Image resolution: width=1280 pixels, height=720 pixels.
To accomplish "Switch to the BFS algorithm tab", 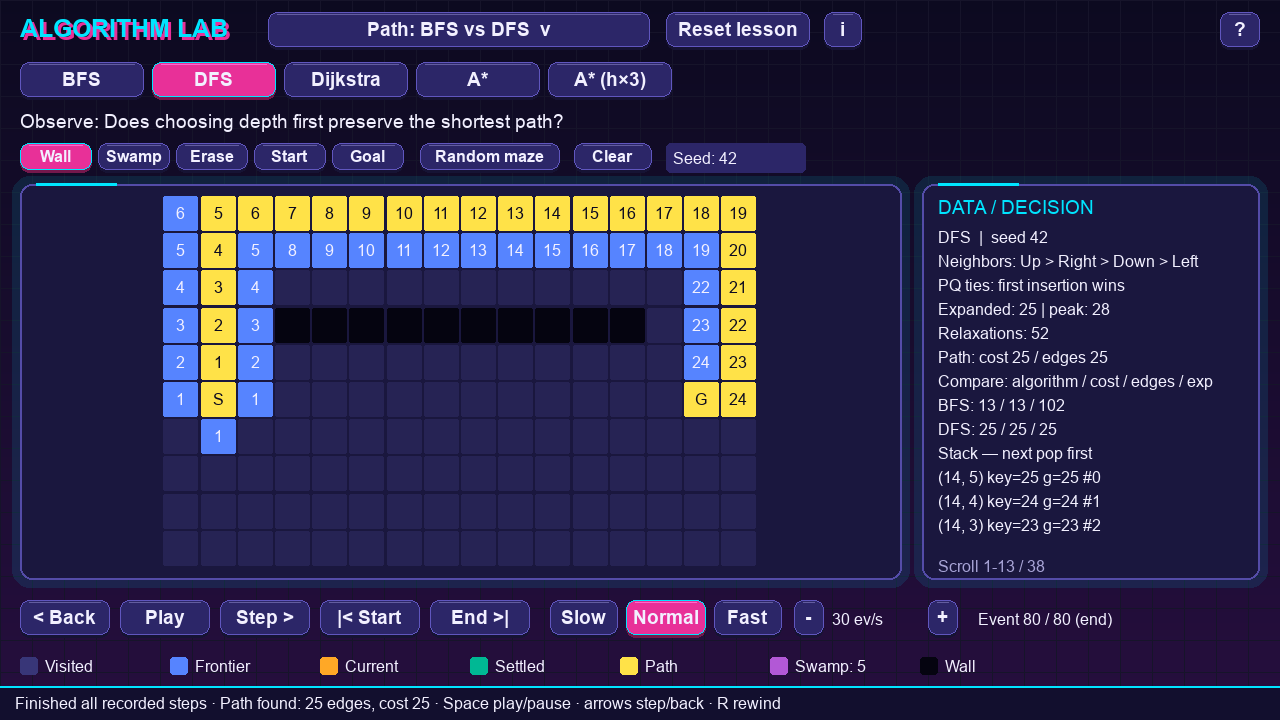I will pyautogui.click(x=82, y=80).
